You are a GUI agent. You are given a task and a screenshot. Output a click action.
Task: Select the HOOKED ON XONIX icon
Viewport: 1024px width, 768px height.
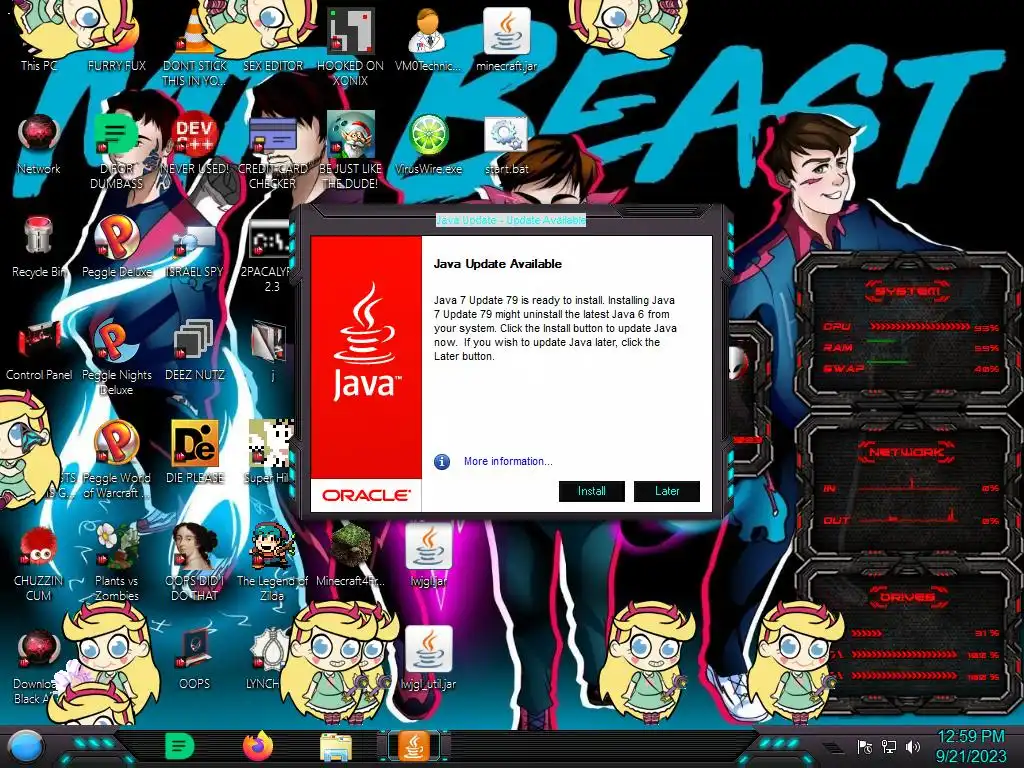[x=351, y=46]
